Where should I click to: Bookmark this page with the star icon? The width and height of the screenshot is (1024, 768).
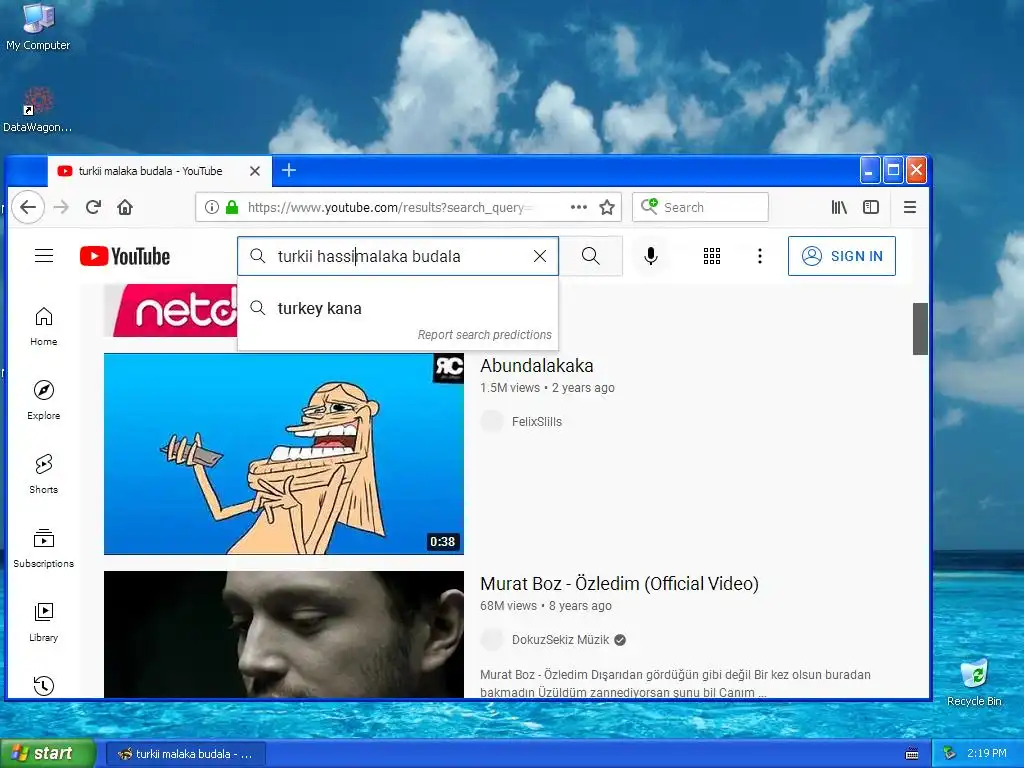tap(607, 208)
